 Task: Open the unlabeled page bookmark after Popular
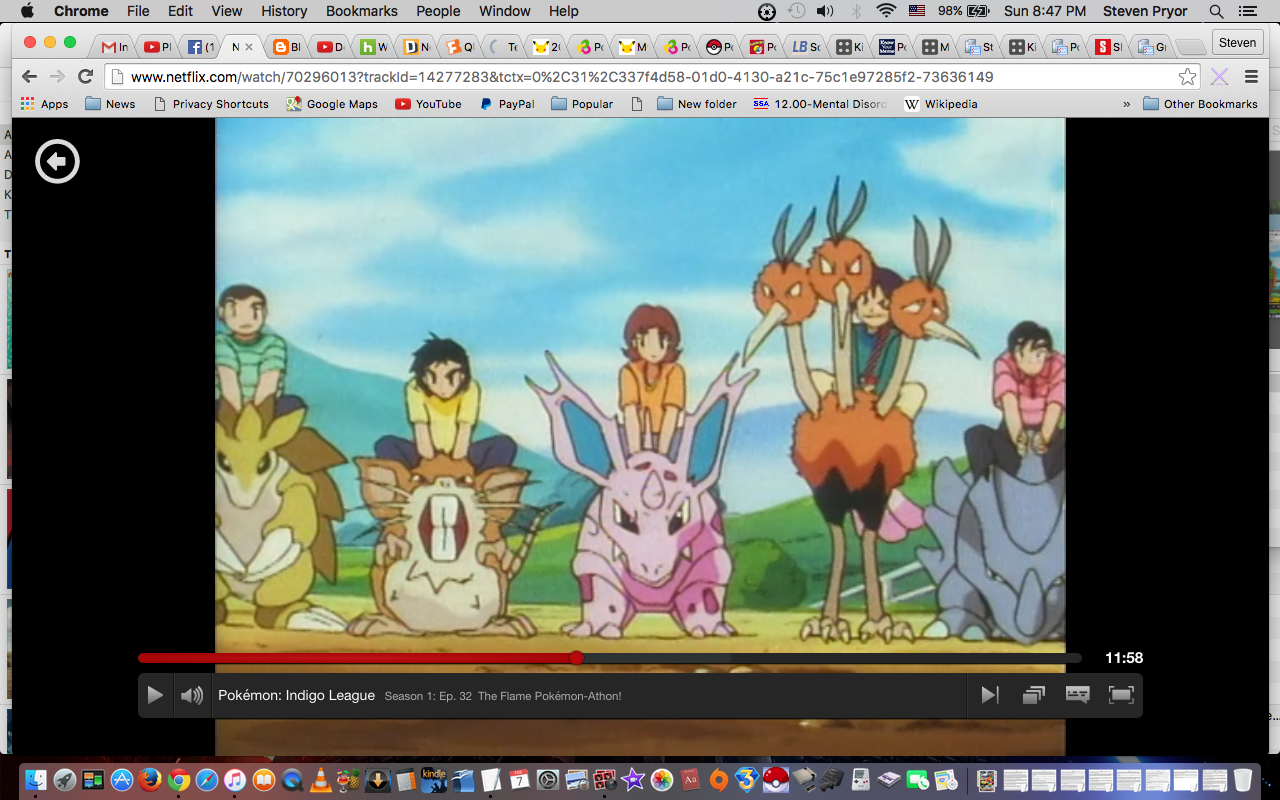click(x=637, y=104)
